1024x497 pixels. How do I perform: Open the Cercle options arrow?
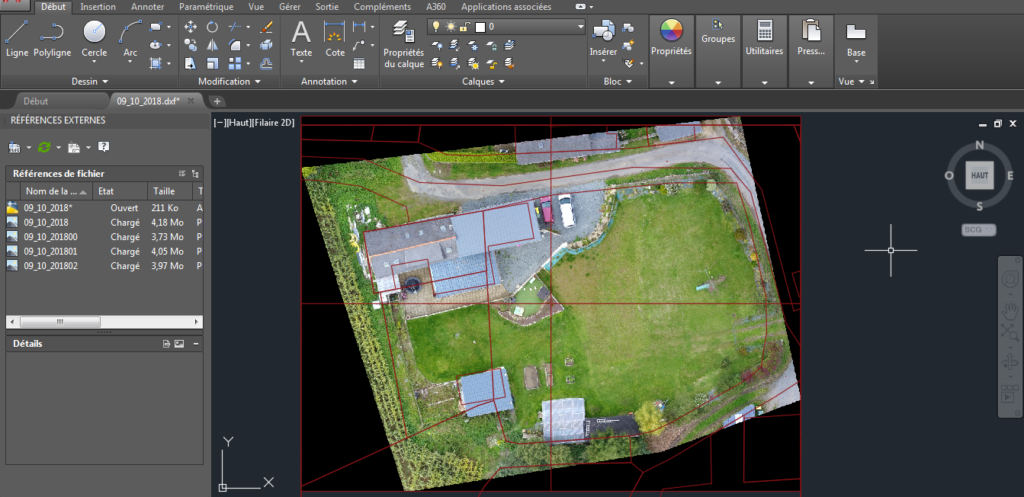pyautogui.click(x=94, y=61)
